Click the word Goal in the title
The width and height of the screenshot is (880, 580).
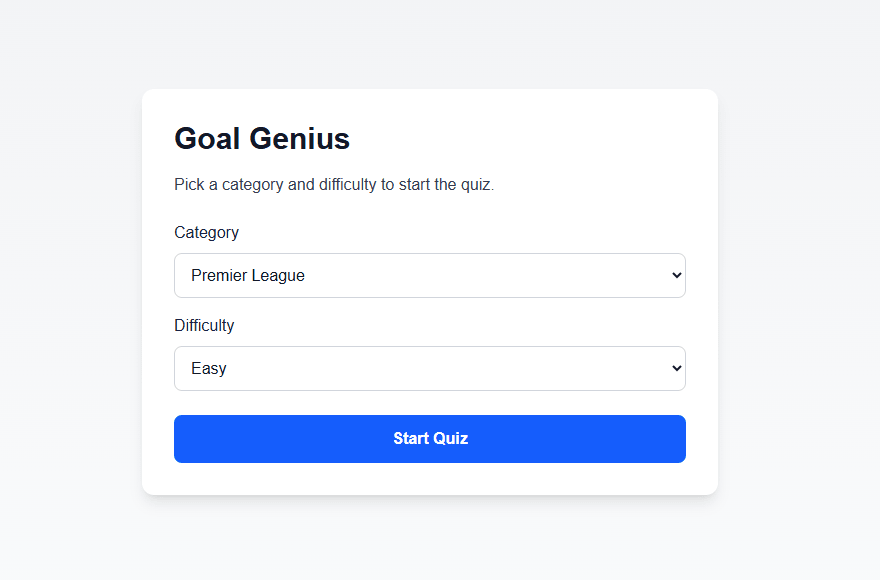[x=207, y=138]
